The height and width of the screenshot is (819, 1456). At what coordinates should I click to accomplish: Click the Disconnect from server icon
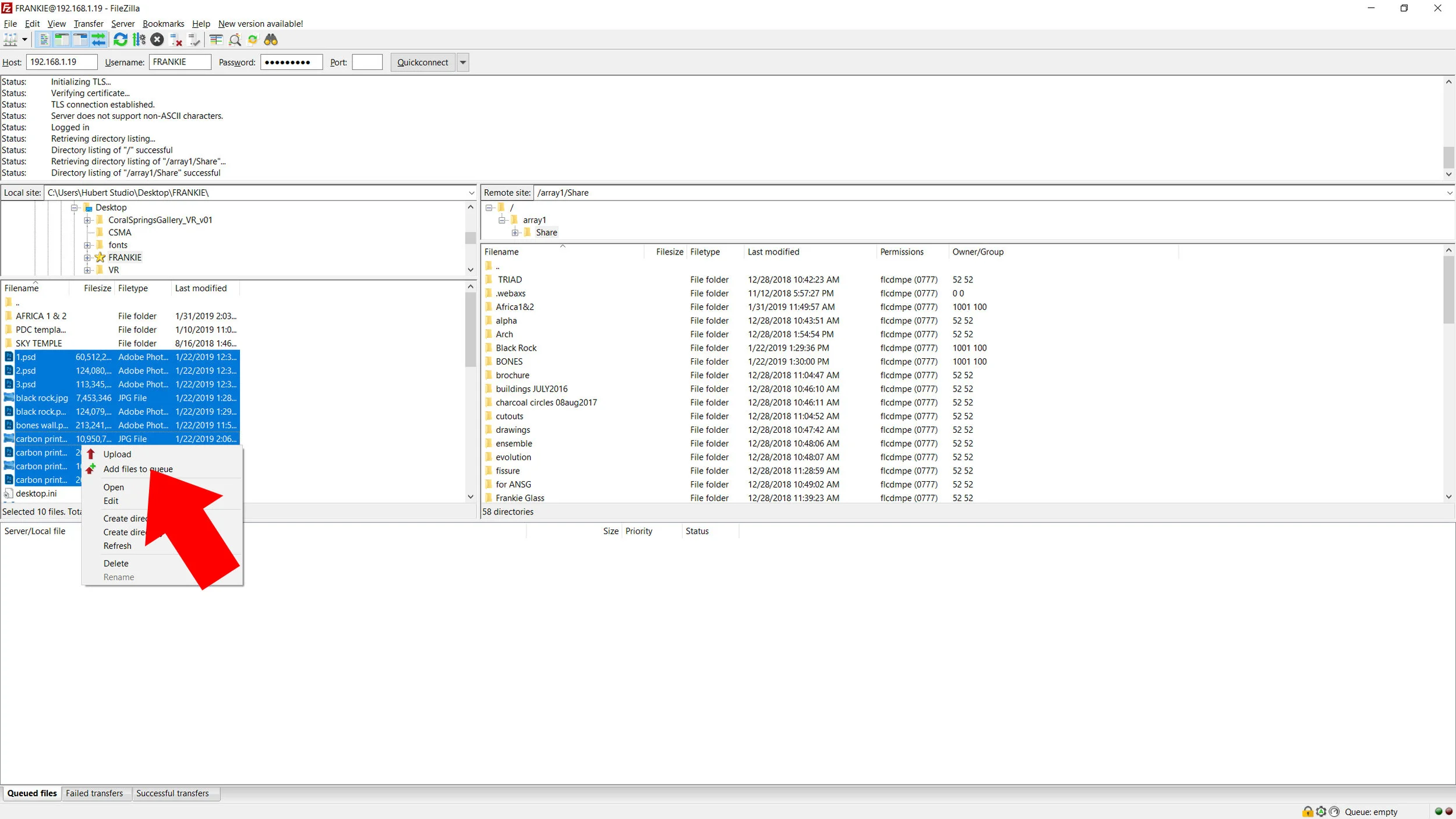point(176,40)
